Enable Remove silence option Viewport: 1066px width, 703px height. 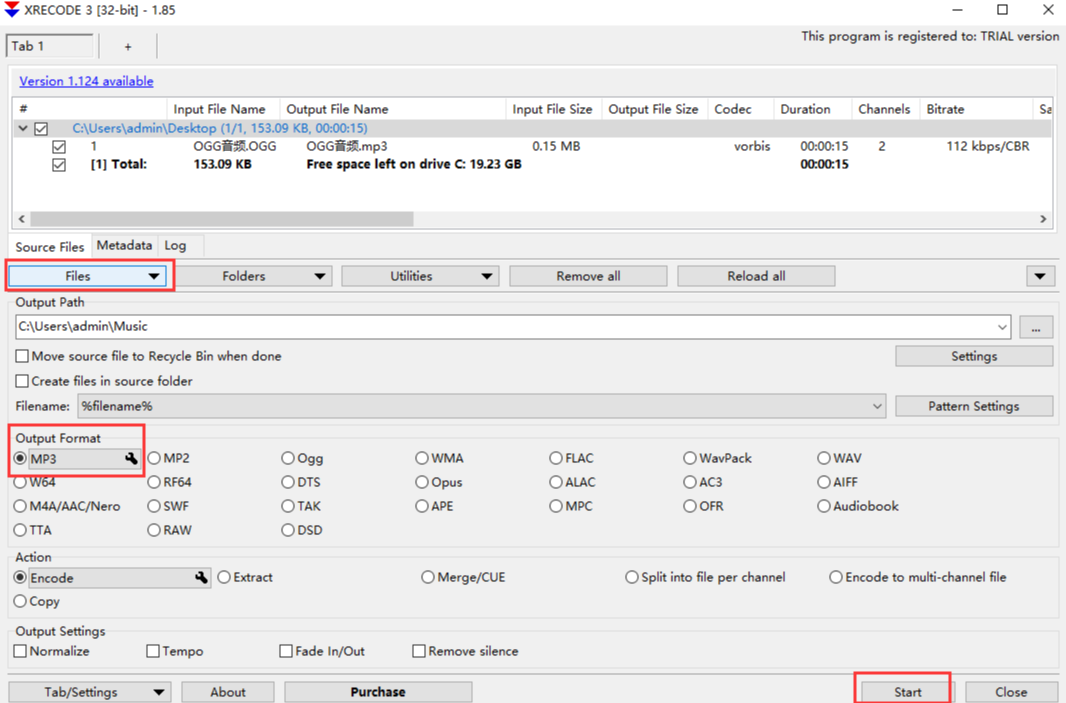419,651
